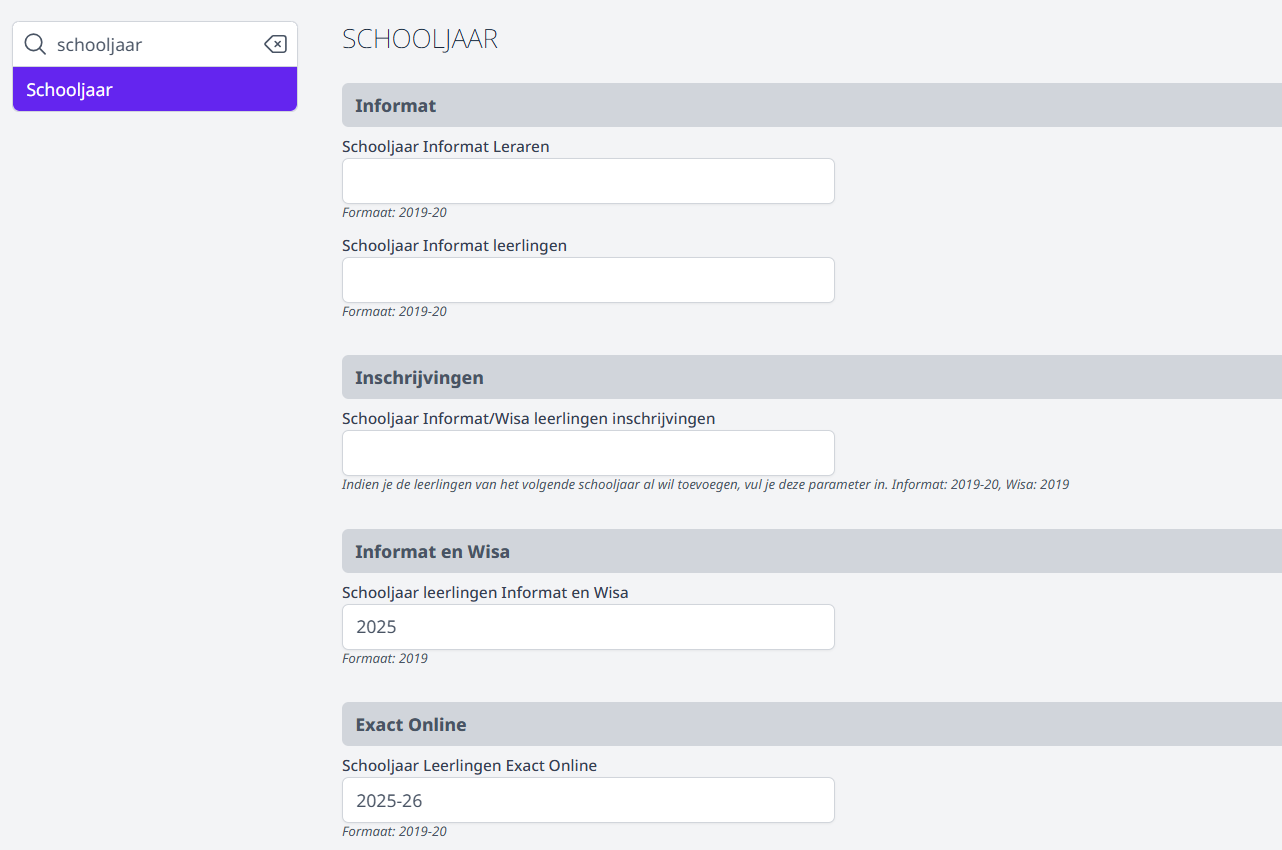Click the magnifying glass search icon

(35, 44)
